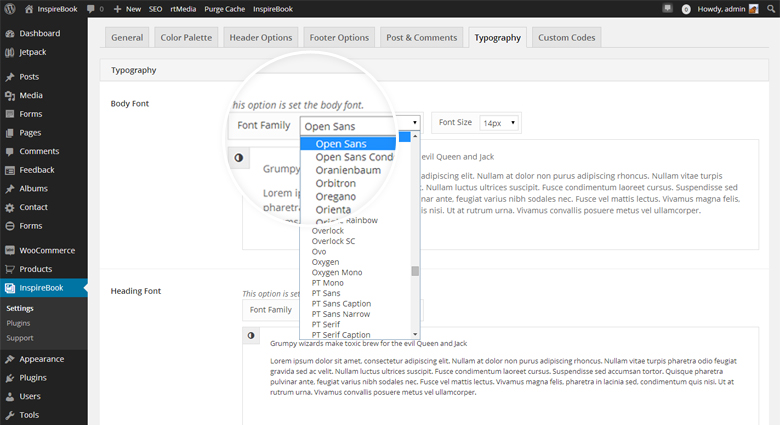Toggle body font preview contrast button
Screen dimensions: 780x425
point(239,158)
